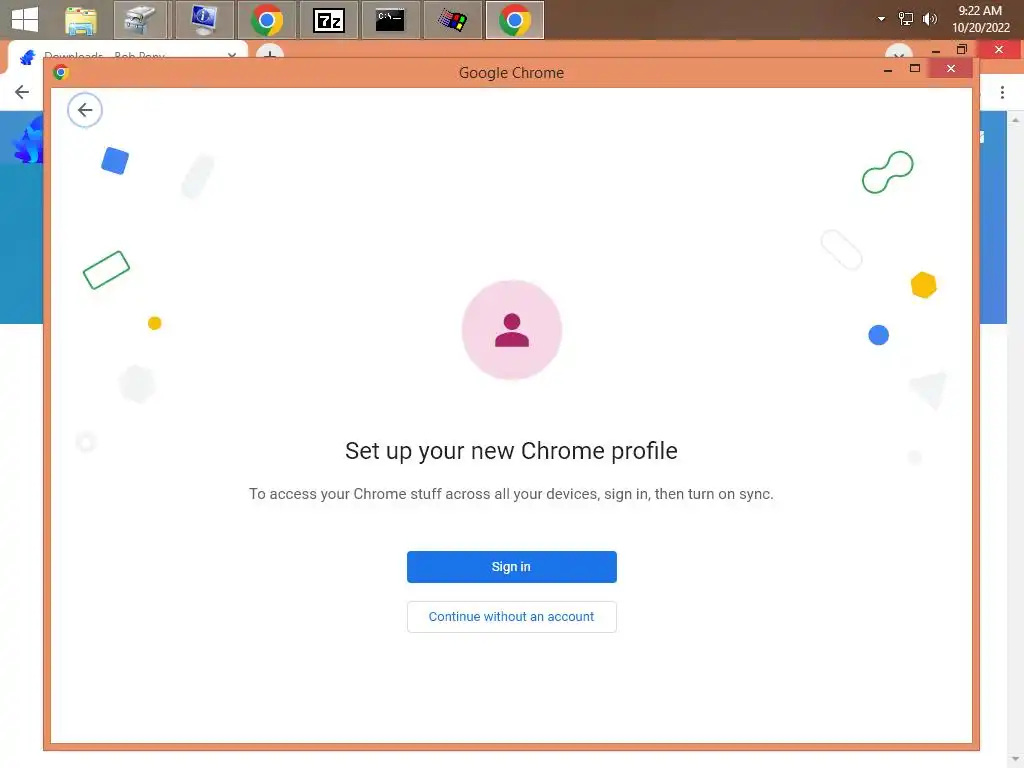The width and height of the screenshot is (1024, 768).
Task: Open a new tab in background Chrome
Action: click(x=269, y=53)
